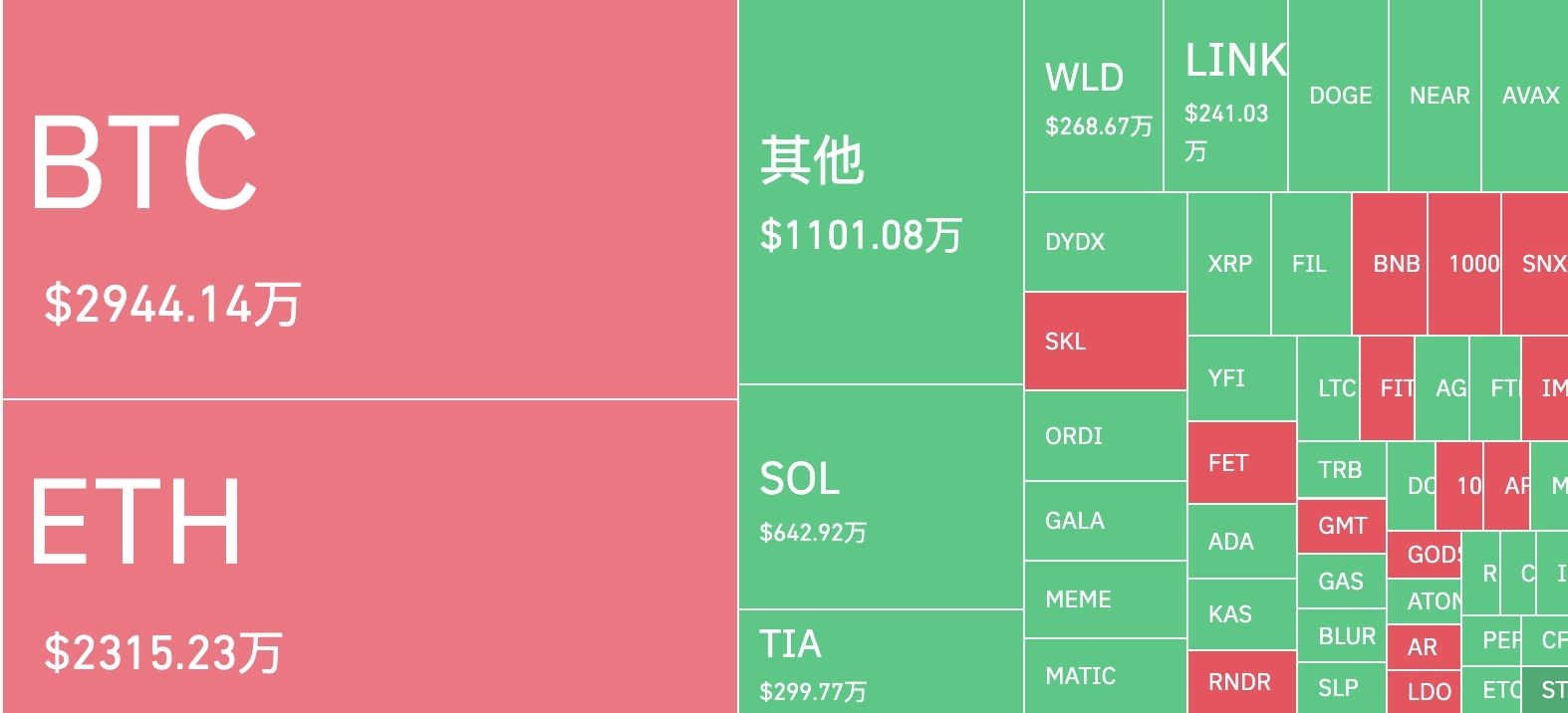
Task: Click the red FET tile
Action: 1242,463
